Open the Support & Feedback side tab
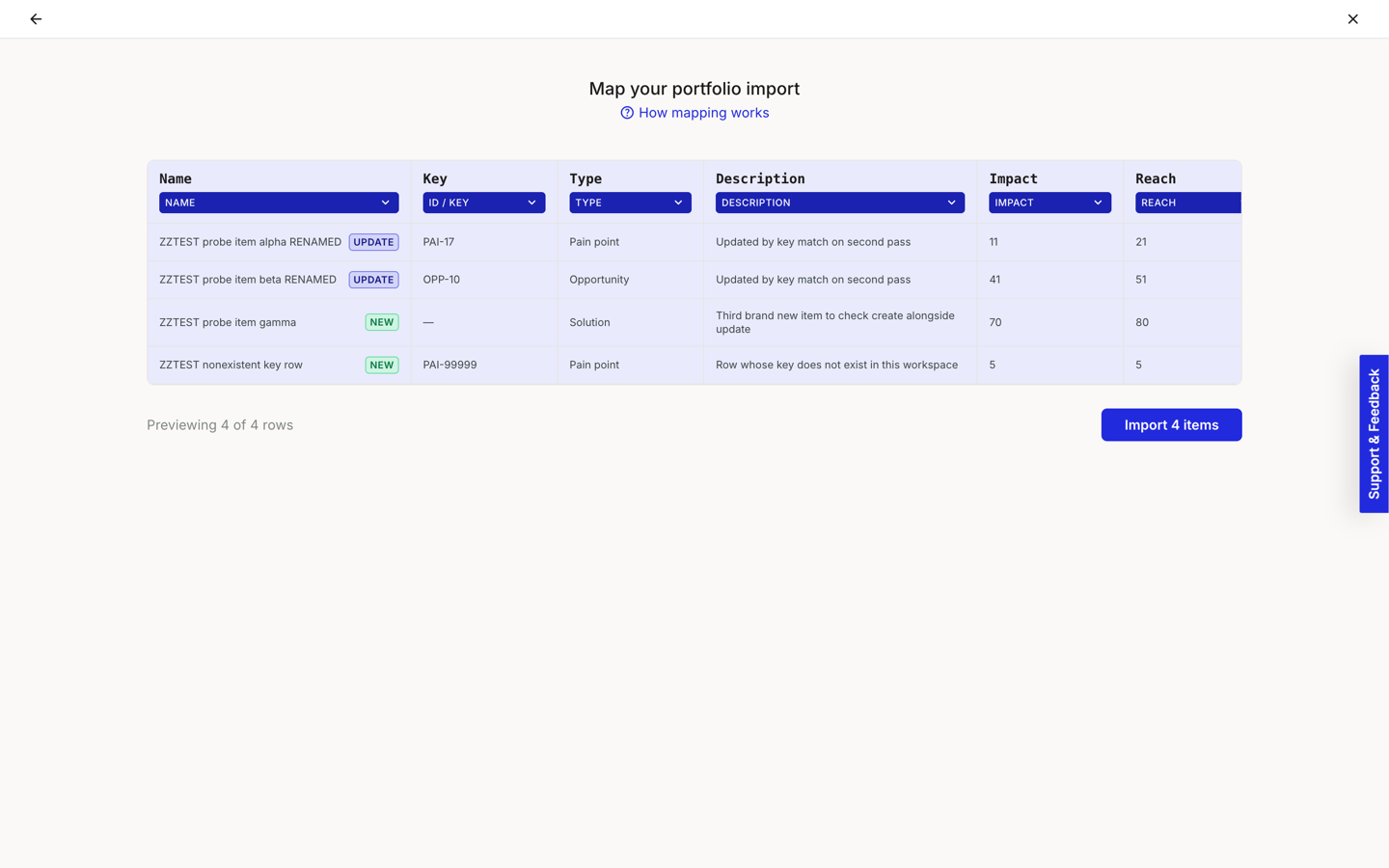 coord(1374,434)
